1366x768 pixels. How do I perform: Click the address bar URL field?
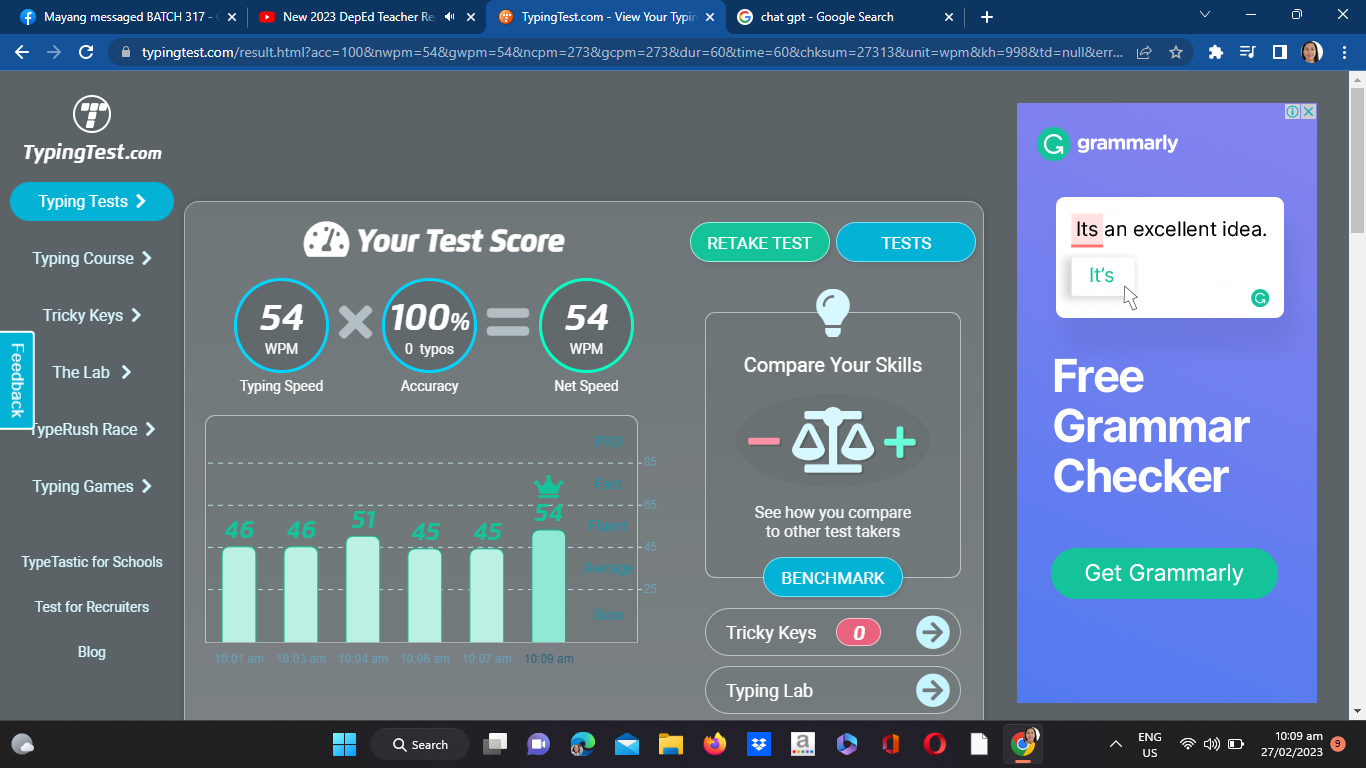coord(630,52)
